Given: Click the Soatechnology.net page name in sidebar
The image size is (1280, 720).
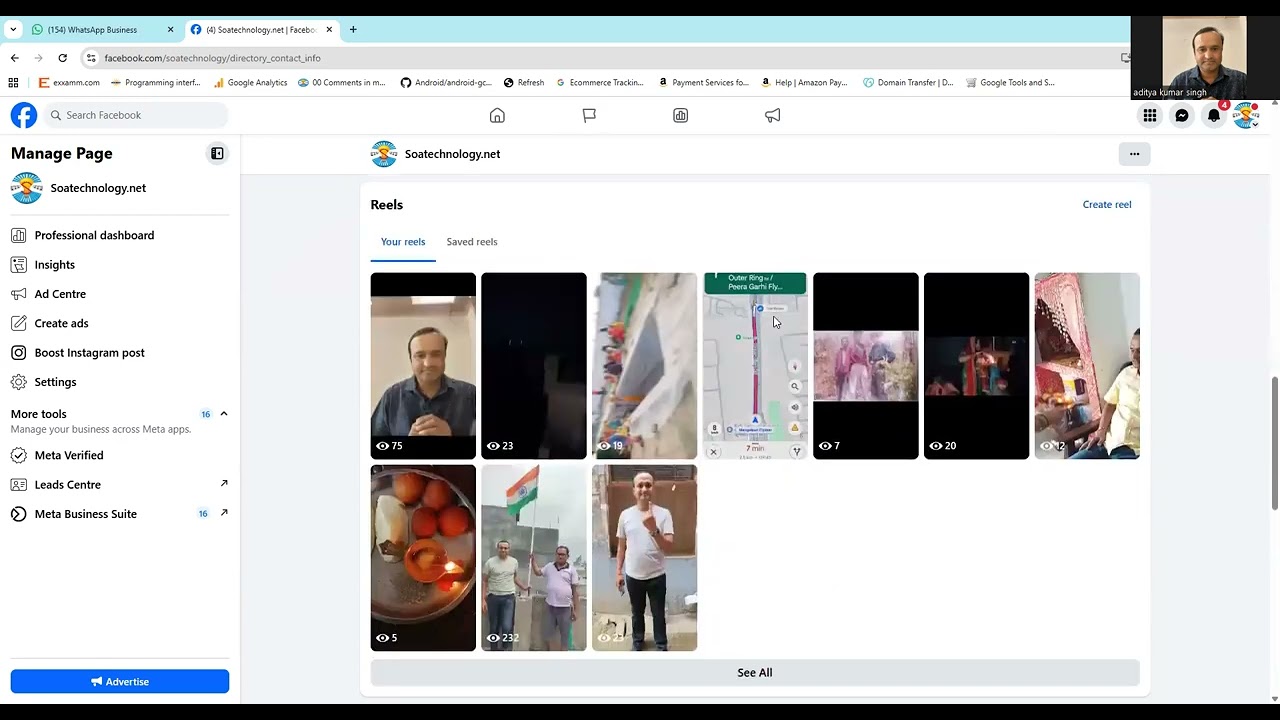Looking at the screenshot, I should pos(98,188).
